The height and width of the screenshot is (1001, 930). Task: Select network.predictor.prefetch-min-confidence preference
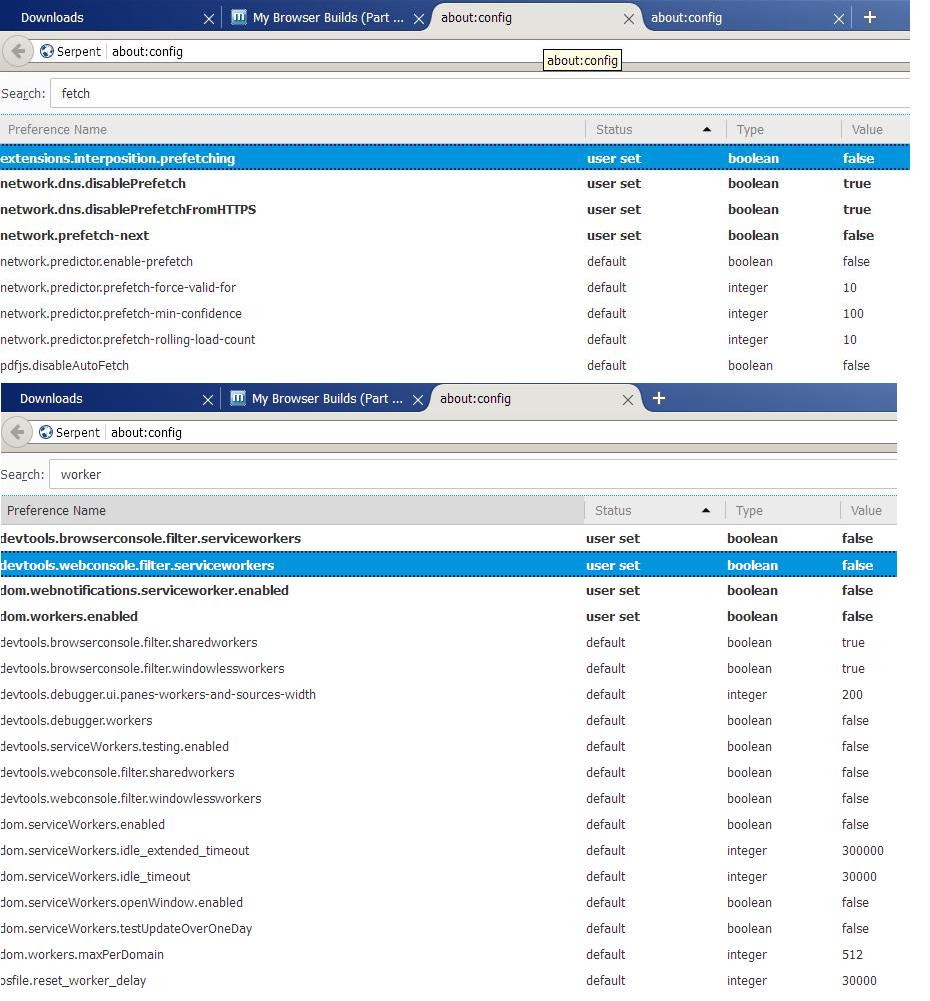pyautogui.click(x=454, y=314)
